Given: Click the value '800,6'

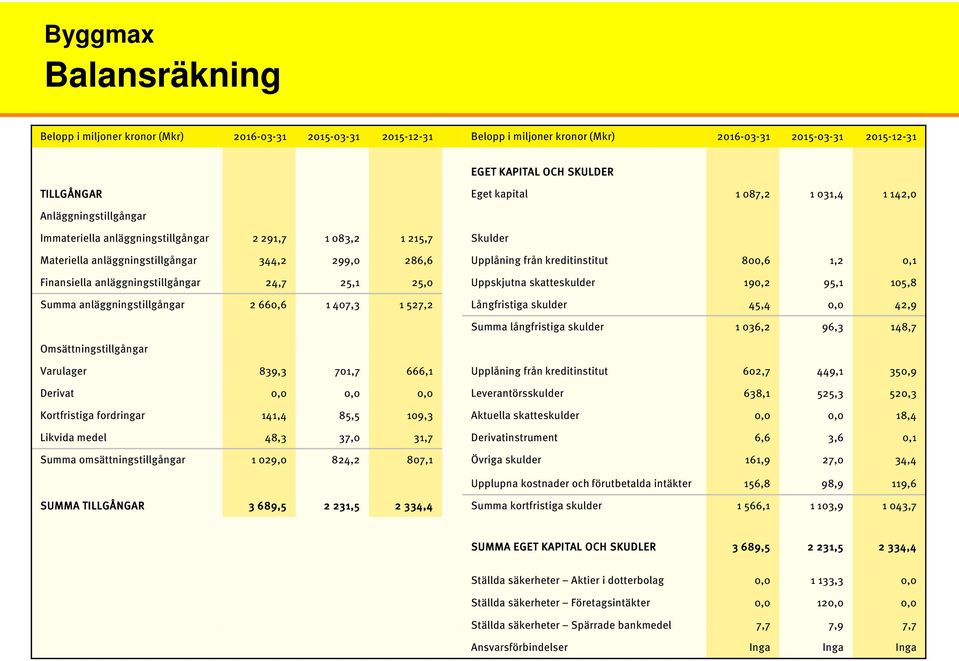Looking at the screenshot, I should click(x=756, y=260).
